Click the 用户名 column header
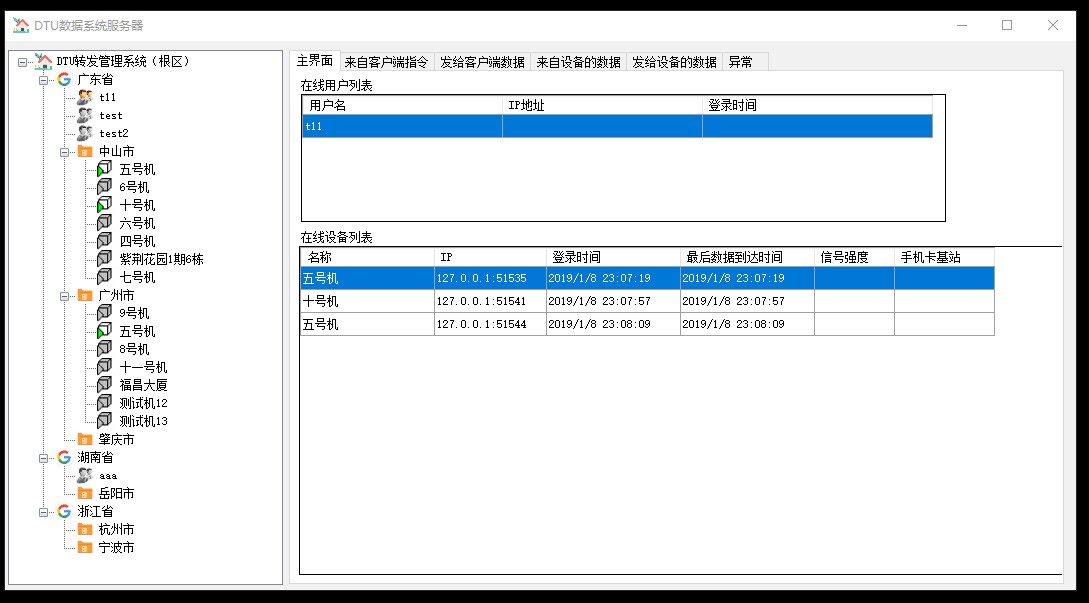Screen dimensions: 1089x603 (402, 106)
